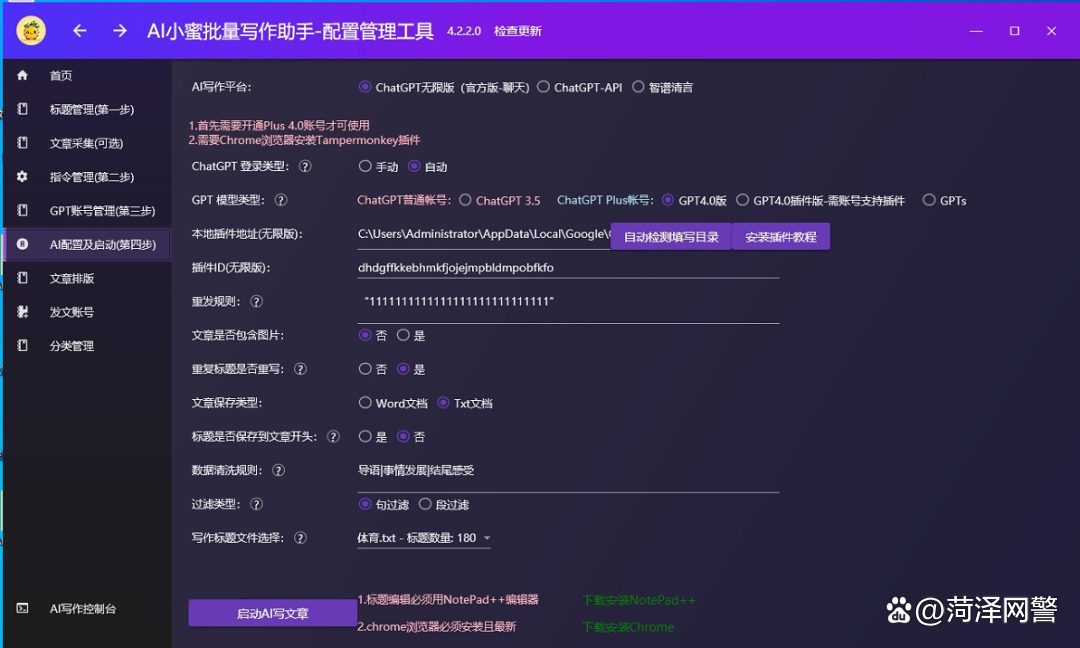Viewport: 1080px width, 648px height.
Task: Click the pineapple app logo icon
Action: [x=31, y=30]
